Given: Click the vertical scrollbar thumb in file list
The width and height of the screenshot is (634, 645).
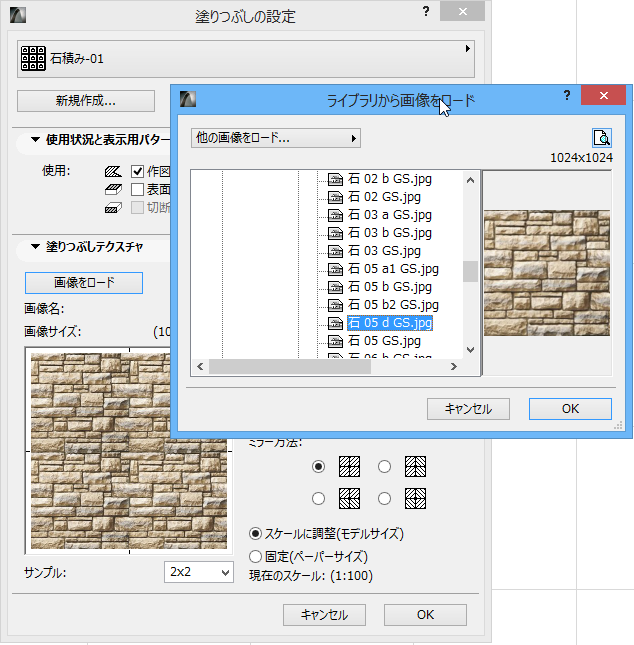Looking at the screenshot, I should pyautogui.click(x=471, y=271).
